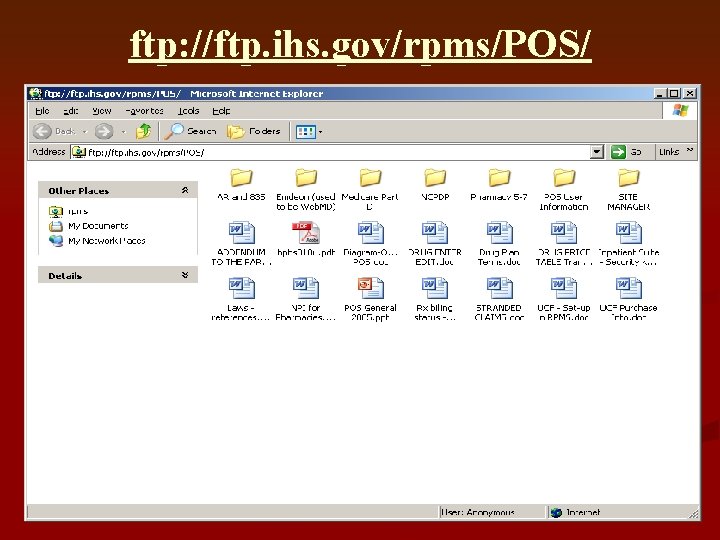Click the Search toolbar button
The image size is (720, 540).
click(190, 132)
